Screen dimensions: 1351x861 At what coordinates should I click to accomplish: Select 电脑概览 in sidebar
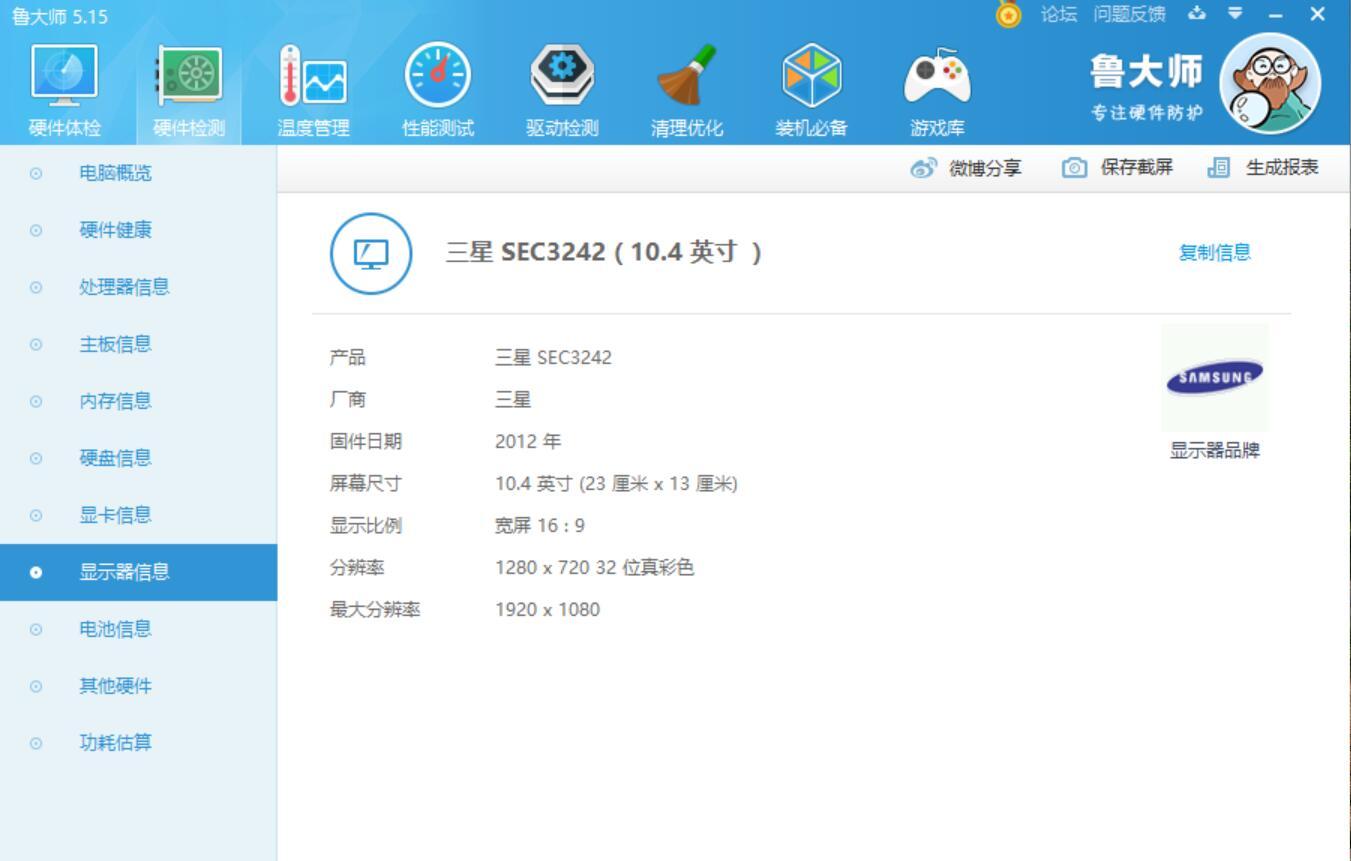pos(138,173)
